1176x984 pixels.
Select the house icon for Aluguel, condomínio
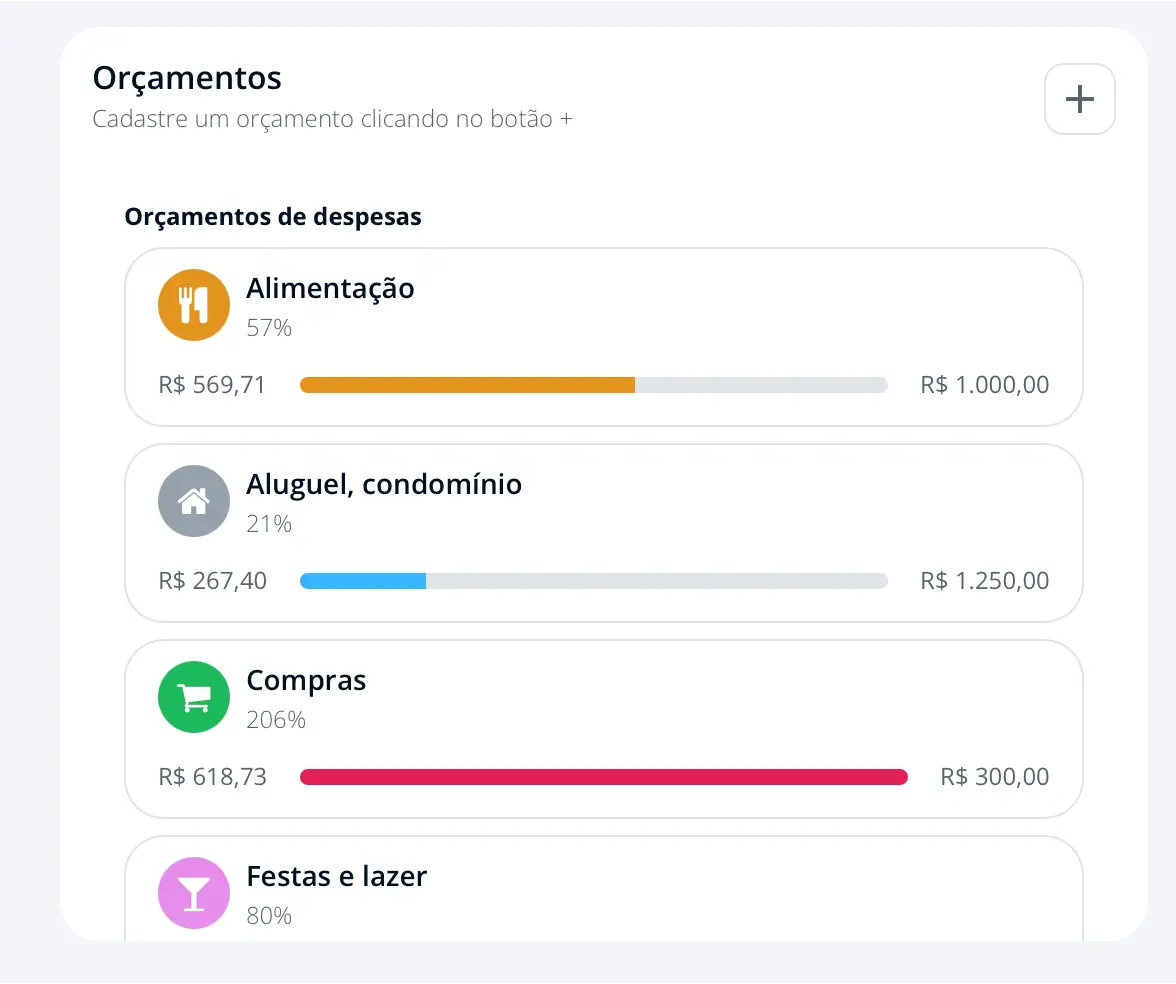click(193, 500)
